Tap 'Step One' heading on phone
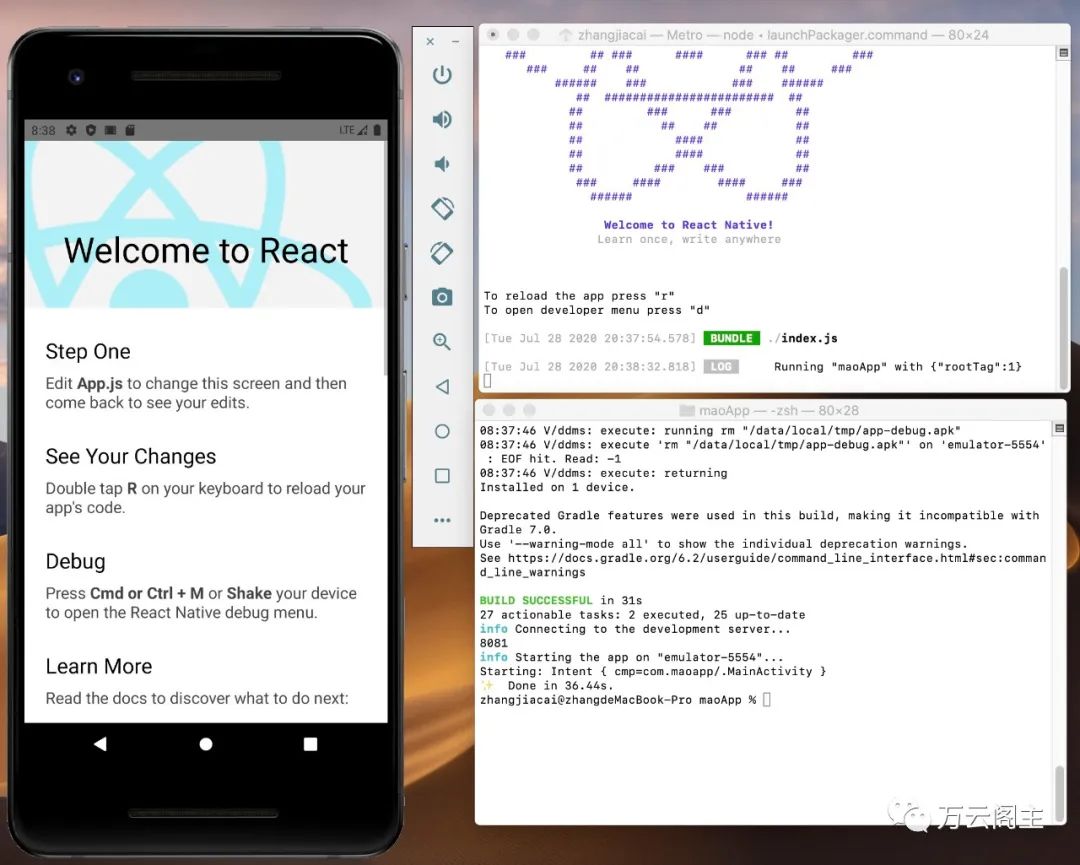The image size is (1080, 865). tap(88, 351)
